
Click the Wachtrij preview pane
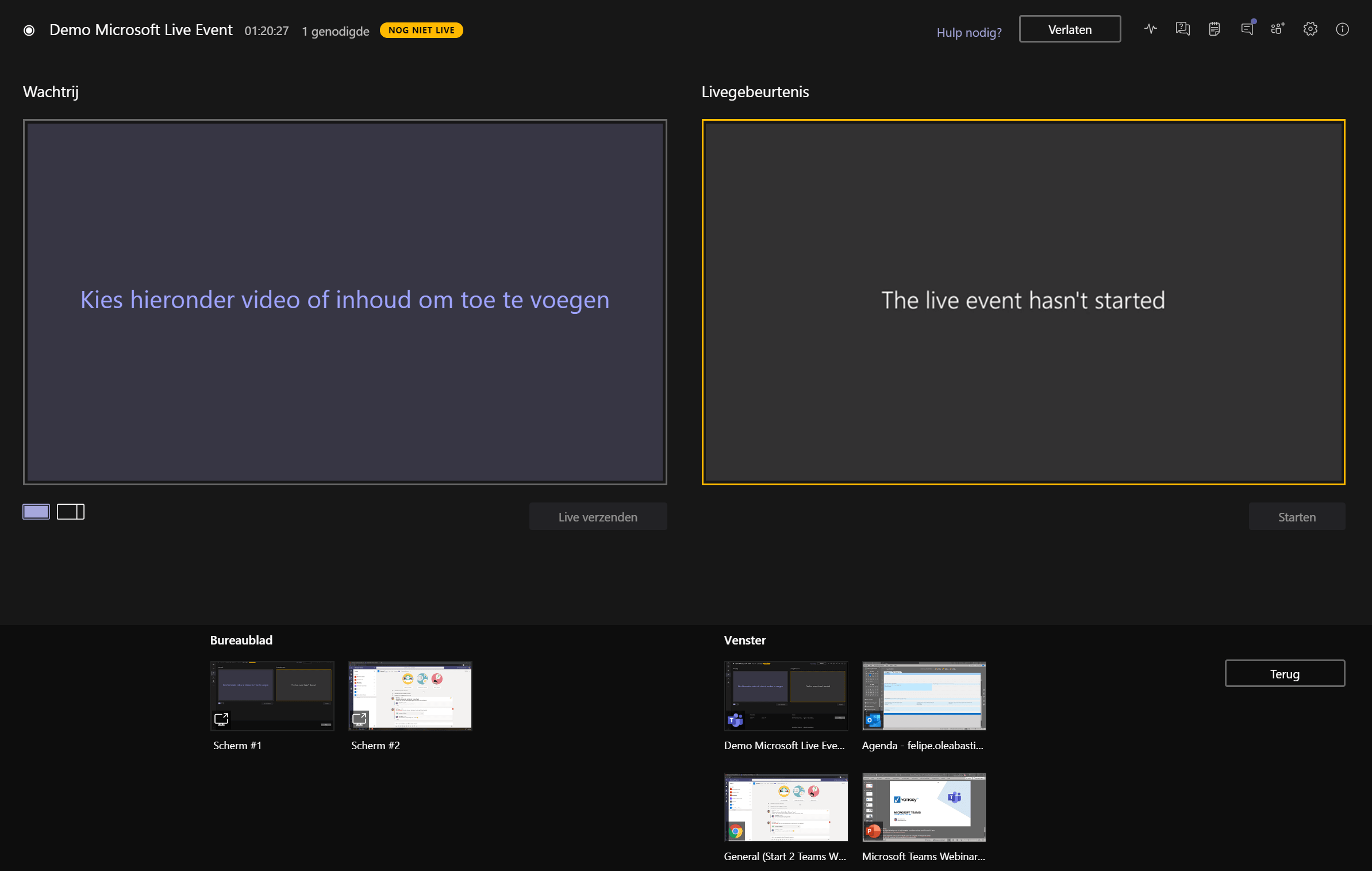[x=345, y=302]
